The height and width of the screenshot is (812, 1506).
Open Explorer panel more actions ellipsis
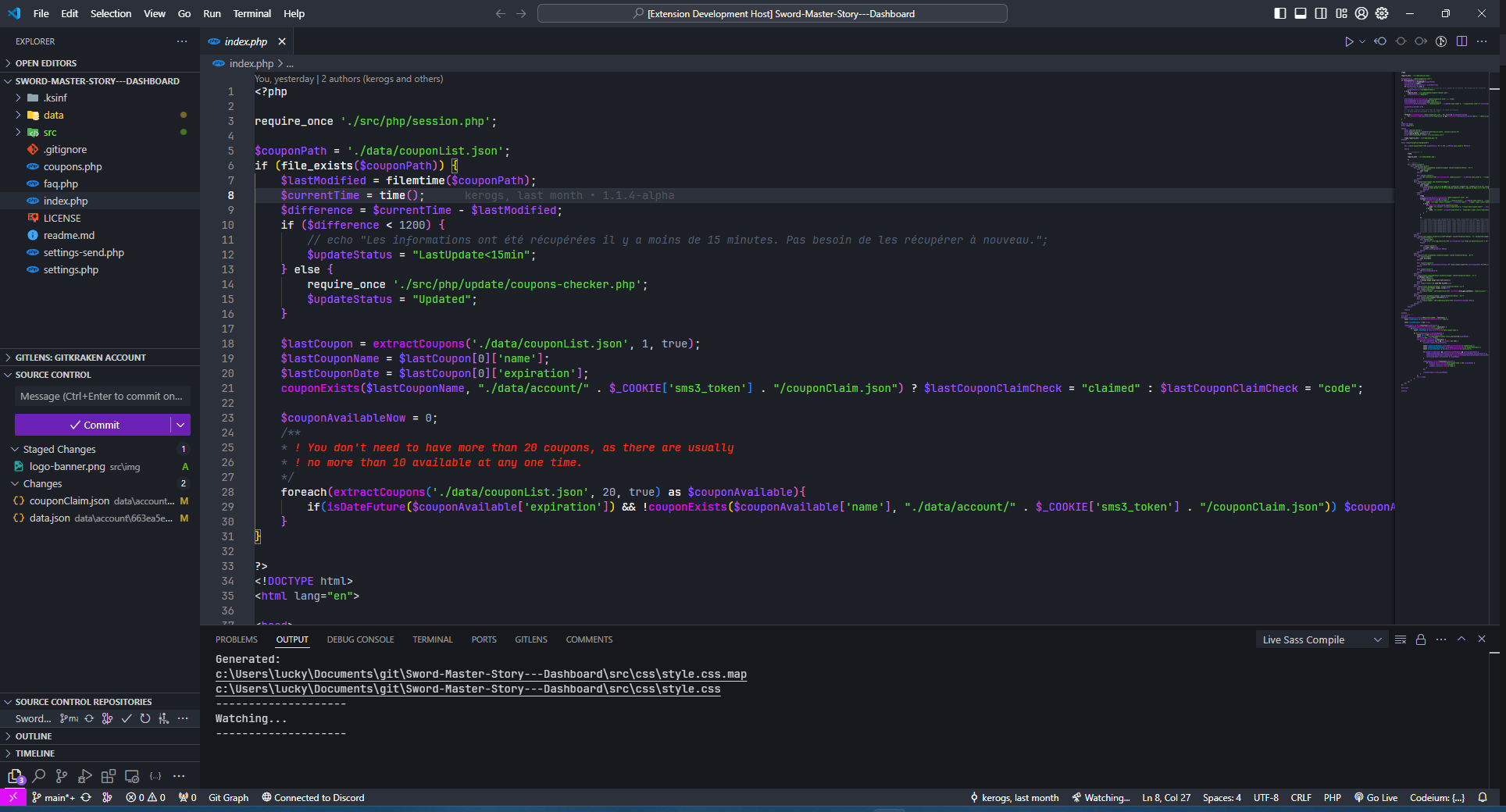[182, 41]
